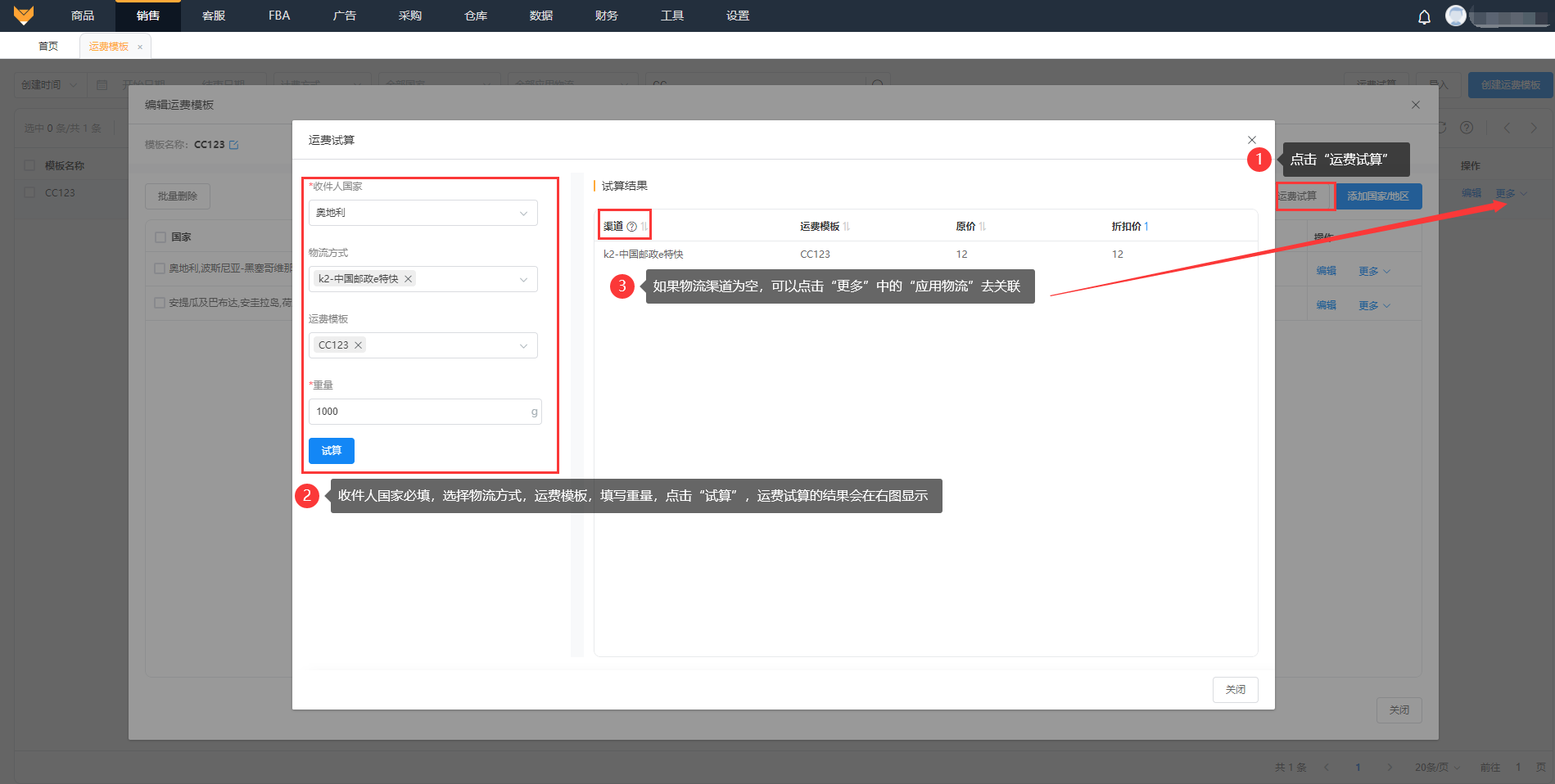Click the 批量删除 button
This screenshot has height=784, width=1555.
(178, 196)
